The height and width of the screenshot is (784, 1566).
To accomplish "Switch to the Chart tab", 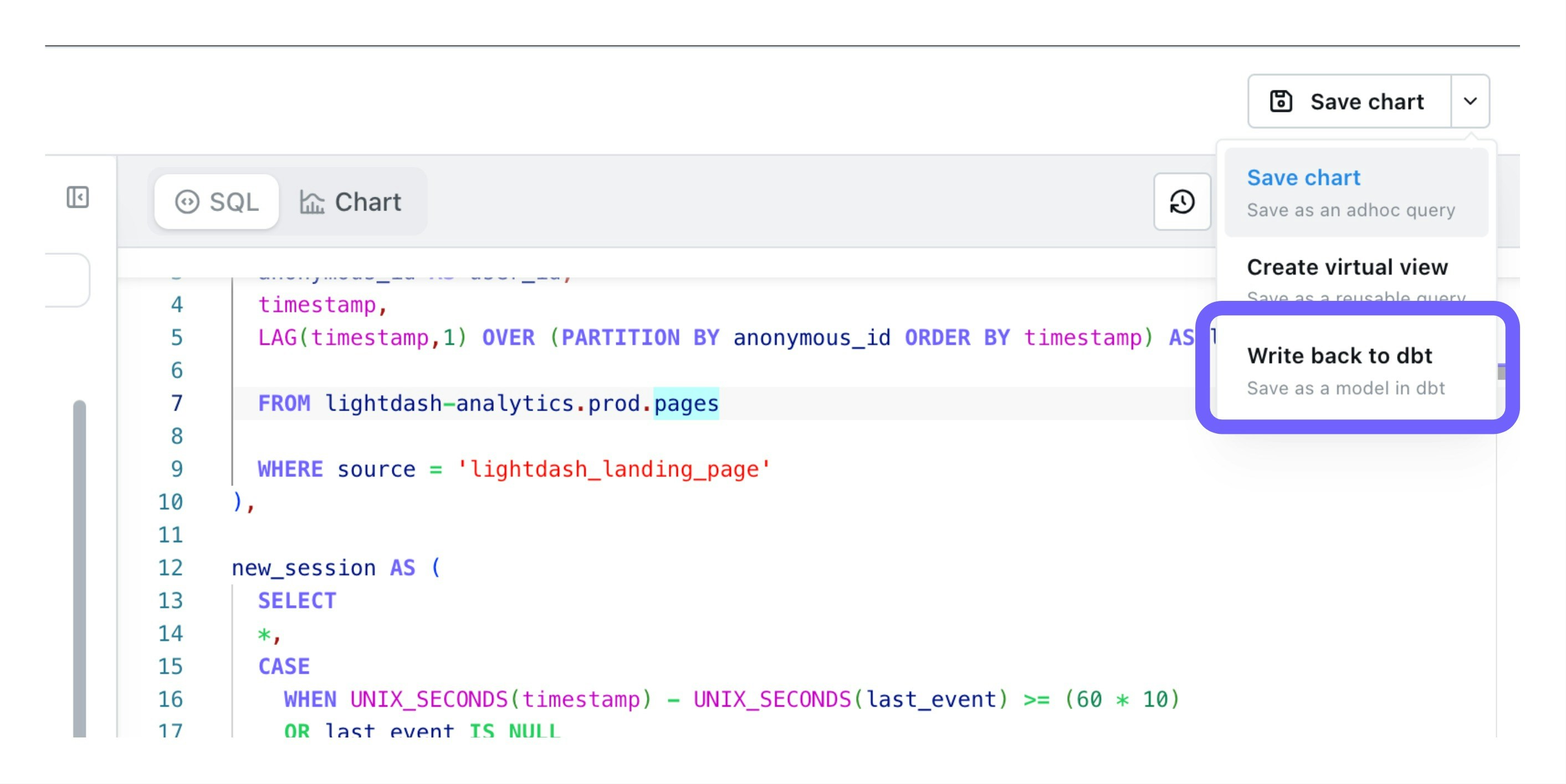I will (351, 202).
